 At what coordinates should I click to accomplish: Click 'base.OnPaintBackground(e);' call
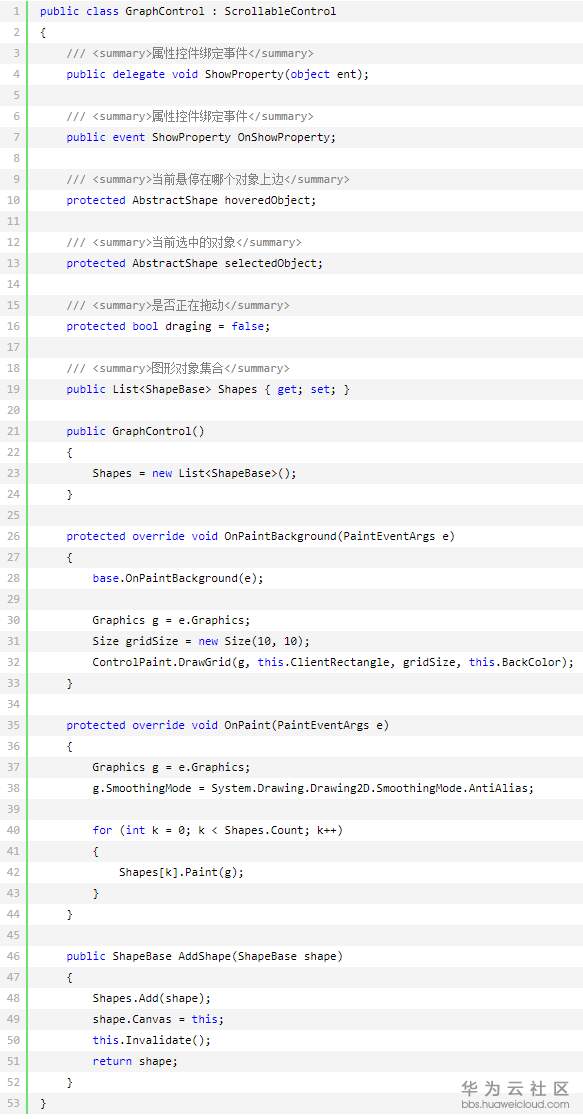tap(178, 578)
